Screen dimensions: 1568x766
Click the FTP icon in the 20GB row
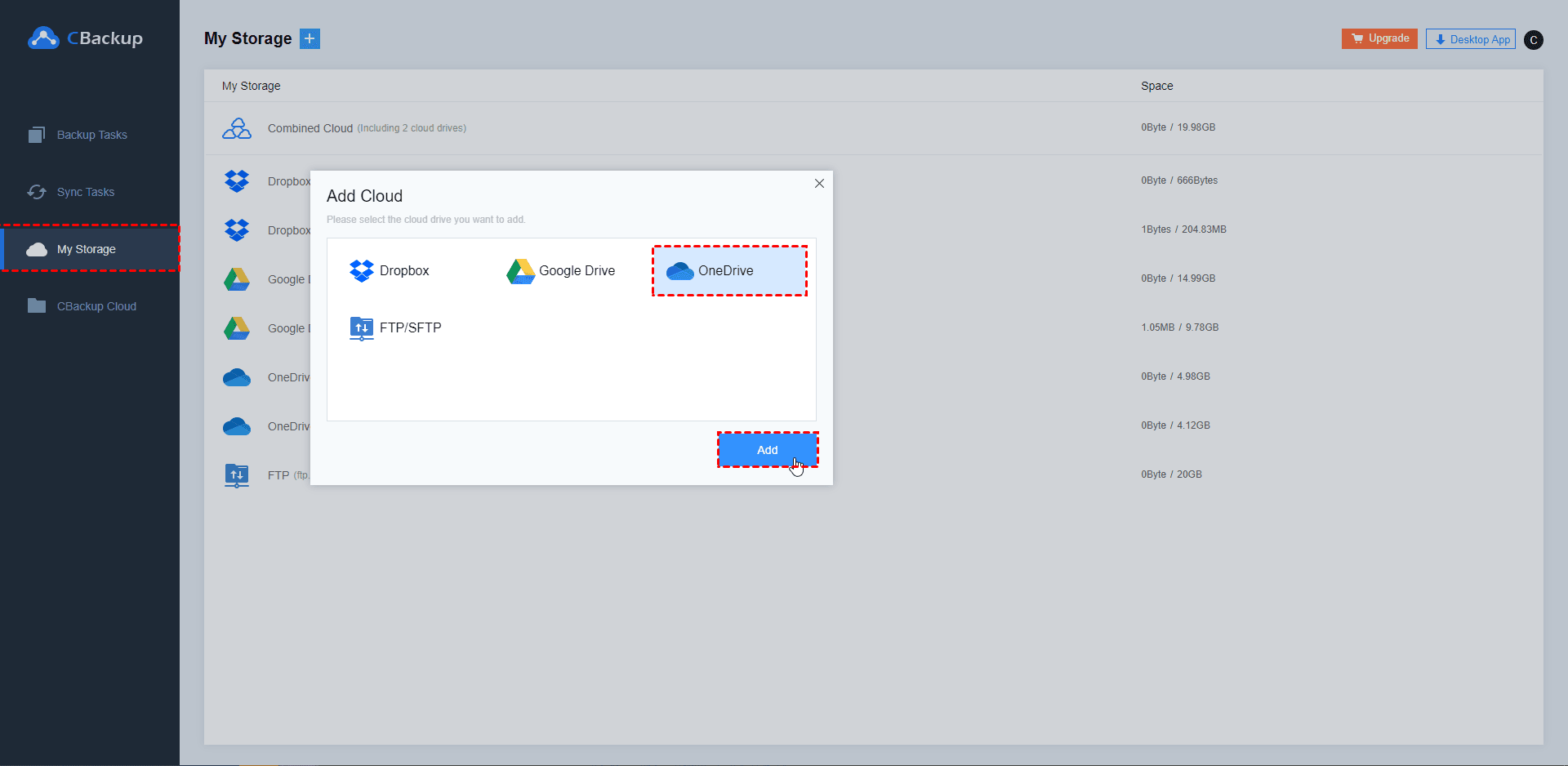click(x=237, y=475)
